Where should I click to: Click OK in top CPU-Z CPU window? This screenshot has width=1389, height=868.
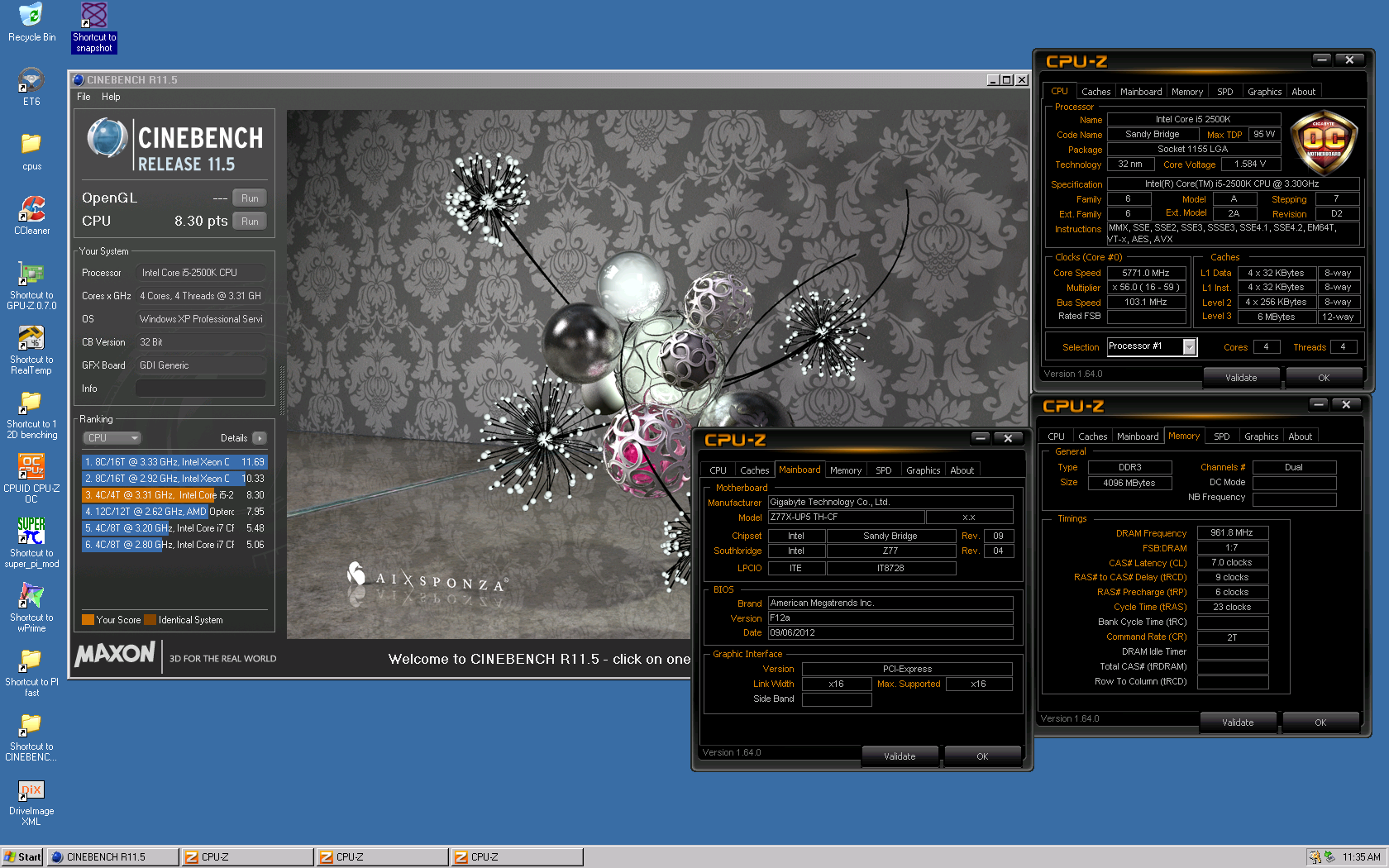[x=1324, y=378]
